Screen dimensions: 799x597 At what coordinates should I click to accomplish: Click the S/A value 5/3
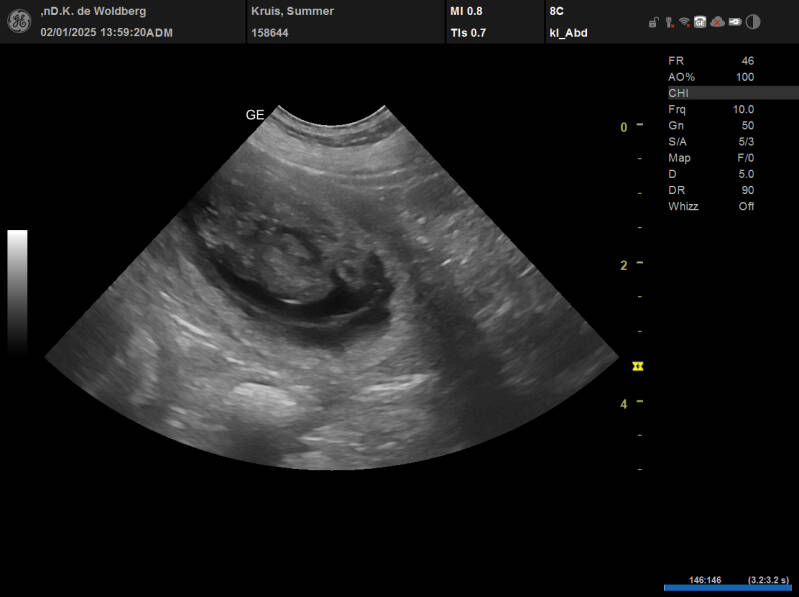click(x=747, y=142)
